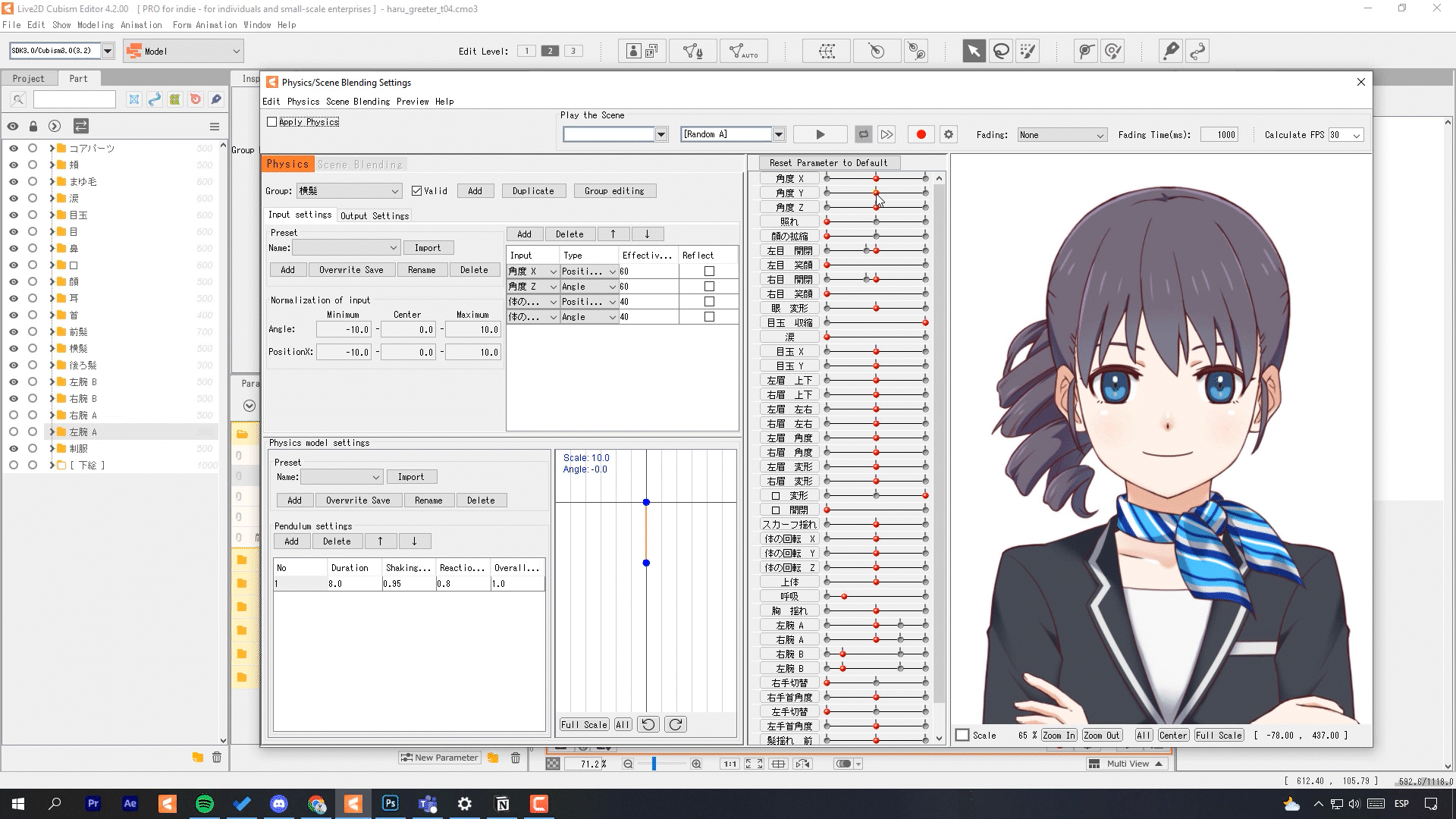
Task: Switch to Output Settings tab
Action: point(374,216)
